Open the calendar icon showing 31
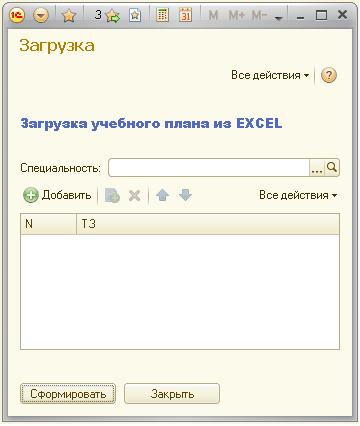This screenshot has width=360, height=426. click(x=186, y=15)
